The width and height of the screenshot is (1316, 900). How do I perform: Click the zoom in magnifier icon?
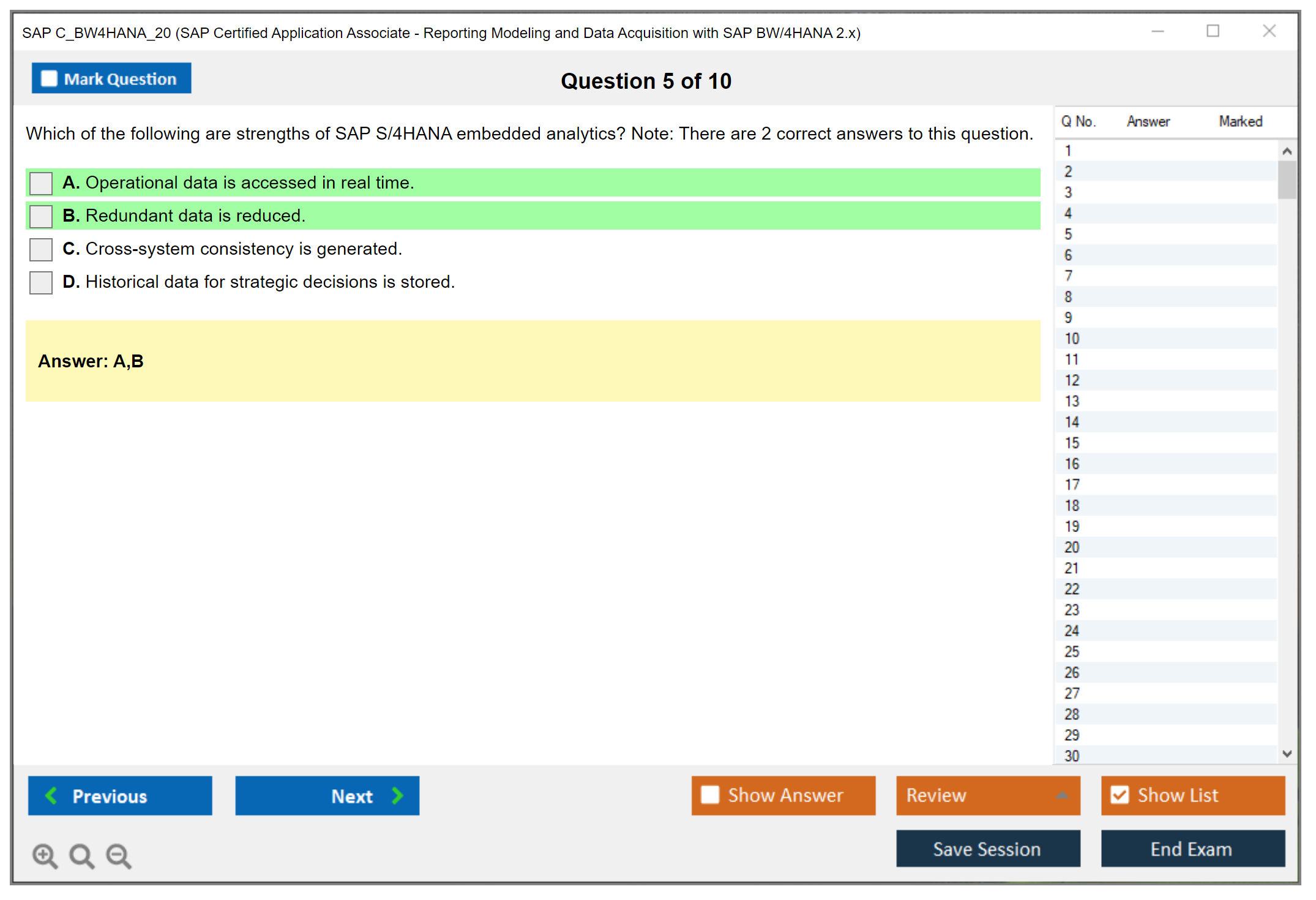(45, 855)
